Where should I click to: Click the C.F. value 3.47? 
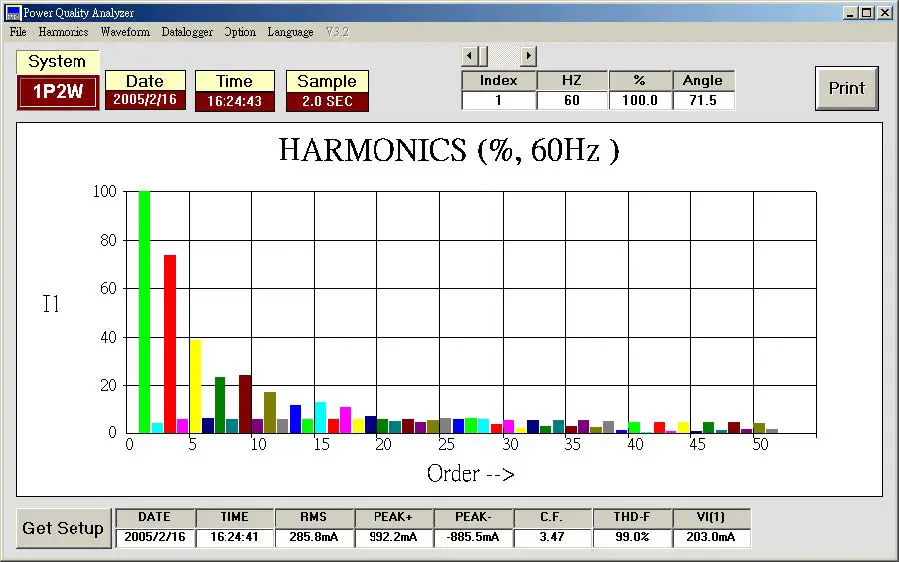(x=552, y=537)
